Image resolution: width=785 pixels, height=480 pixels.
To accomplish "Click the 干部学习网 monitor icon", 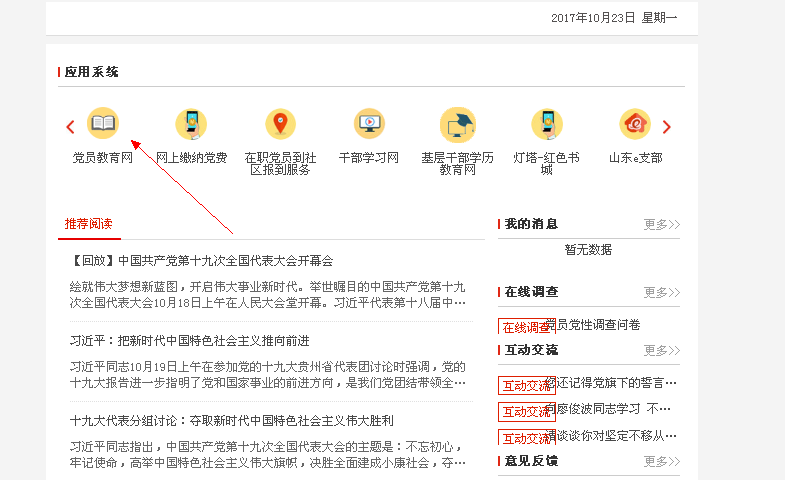I will (369, 124).
